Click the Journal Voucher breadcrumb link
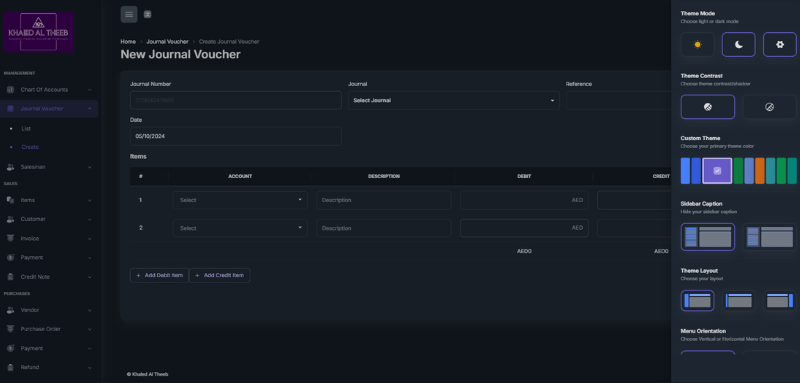Image resolution: width=800 pixels, height=383 pixels. click(167, 41)
